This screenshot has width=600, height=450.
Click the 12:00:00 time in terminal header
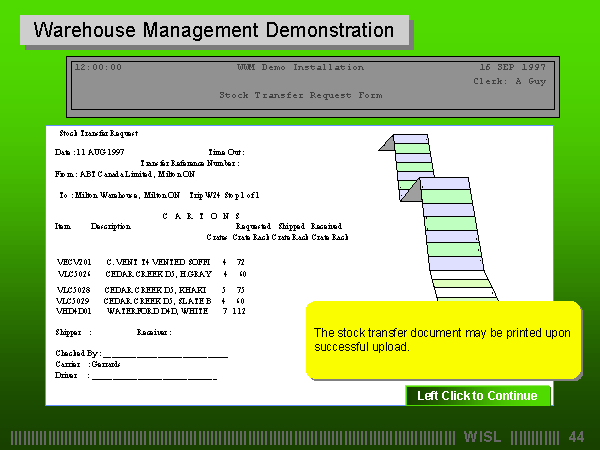coord(98,67)
